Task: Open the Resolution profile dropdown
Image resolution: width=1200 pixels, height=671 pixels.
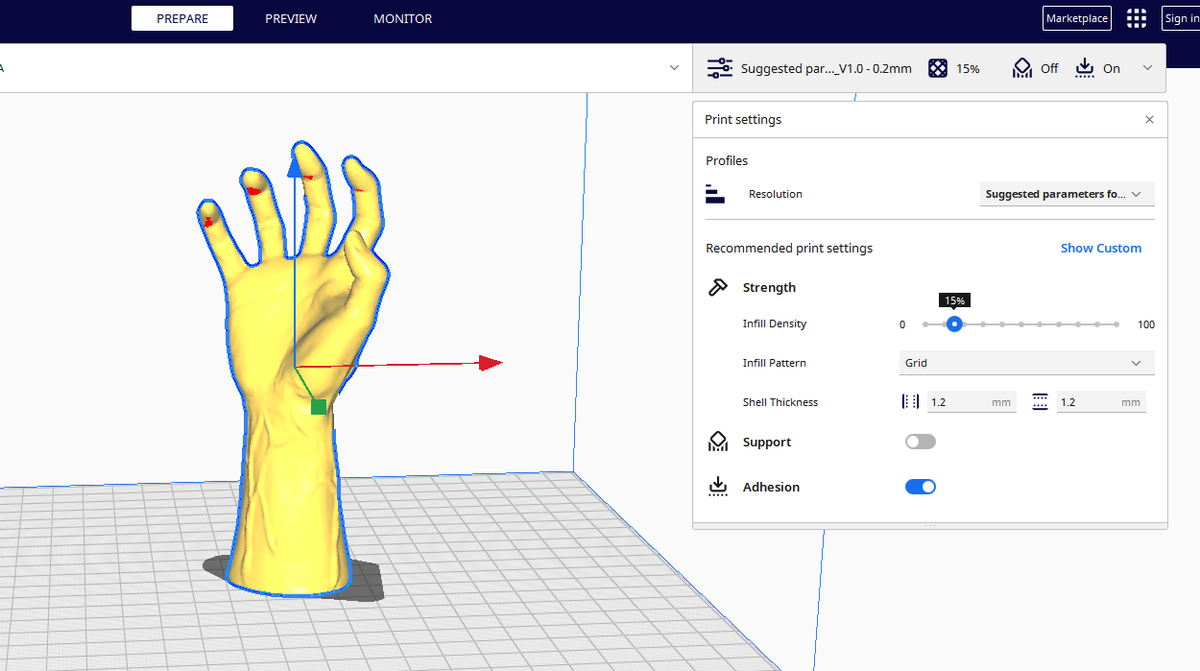Action: click(1066, 193)
